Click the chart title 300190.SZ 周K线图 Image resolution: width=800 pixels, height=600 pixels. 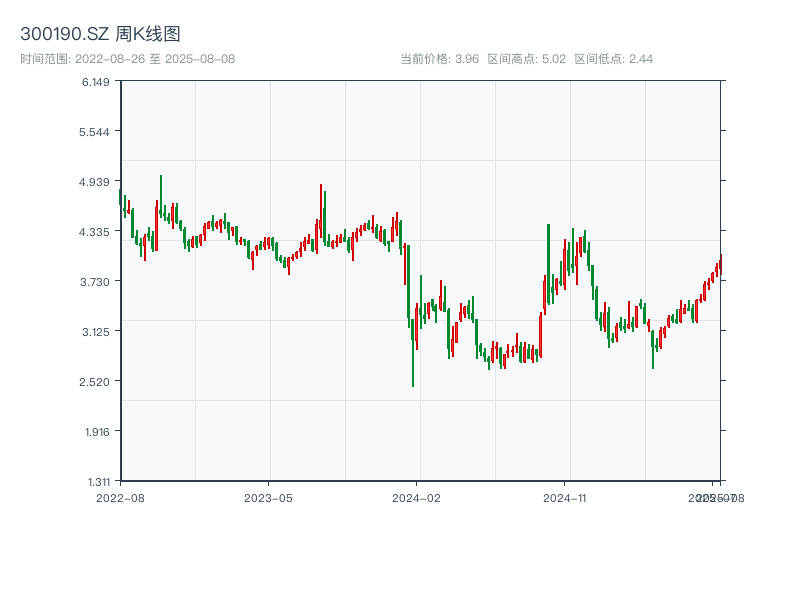pos(100,35)
